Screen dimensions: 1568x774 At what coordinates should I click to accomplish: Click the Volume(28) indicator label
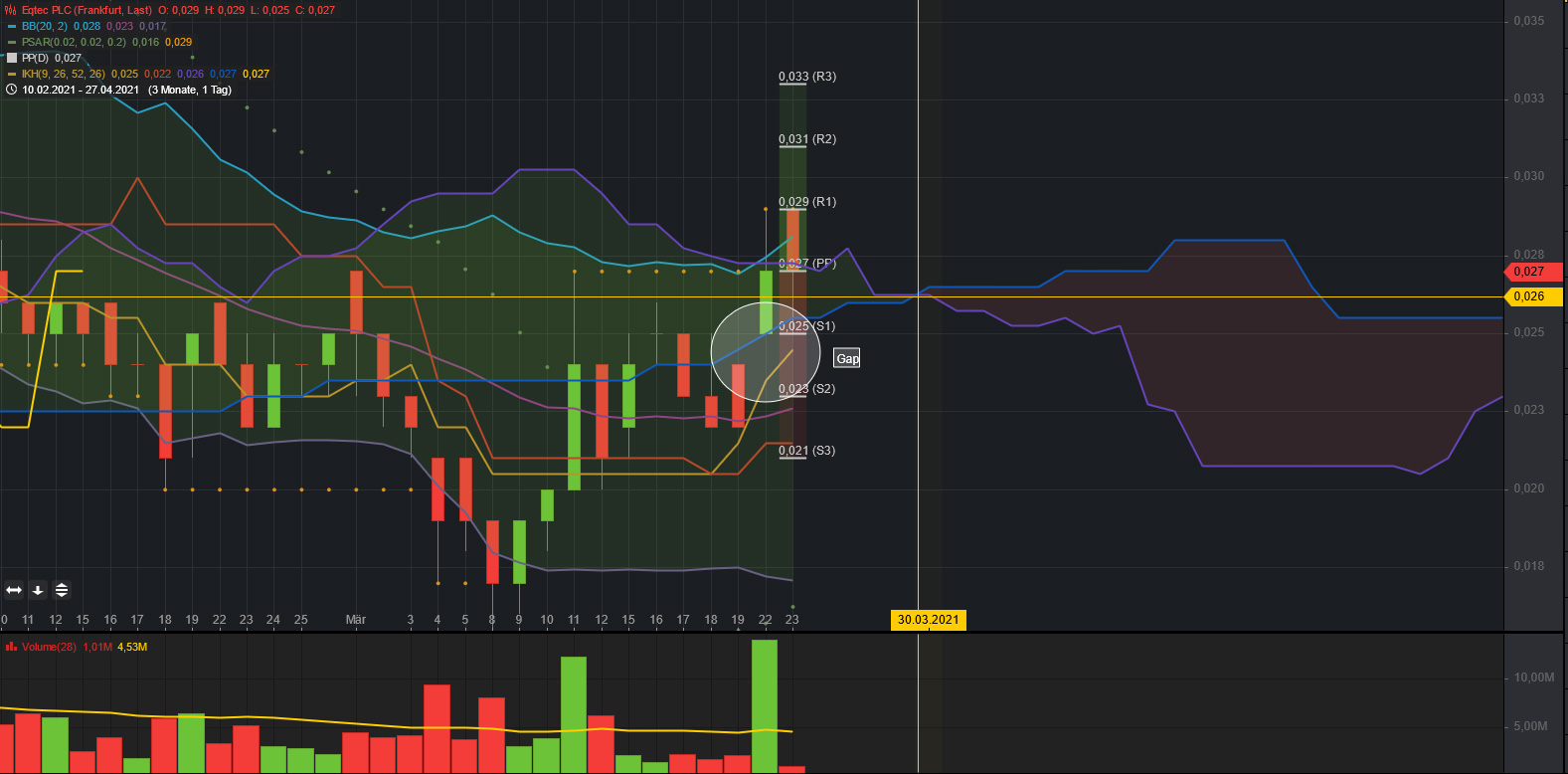[49, 647]
